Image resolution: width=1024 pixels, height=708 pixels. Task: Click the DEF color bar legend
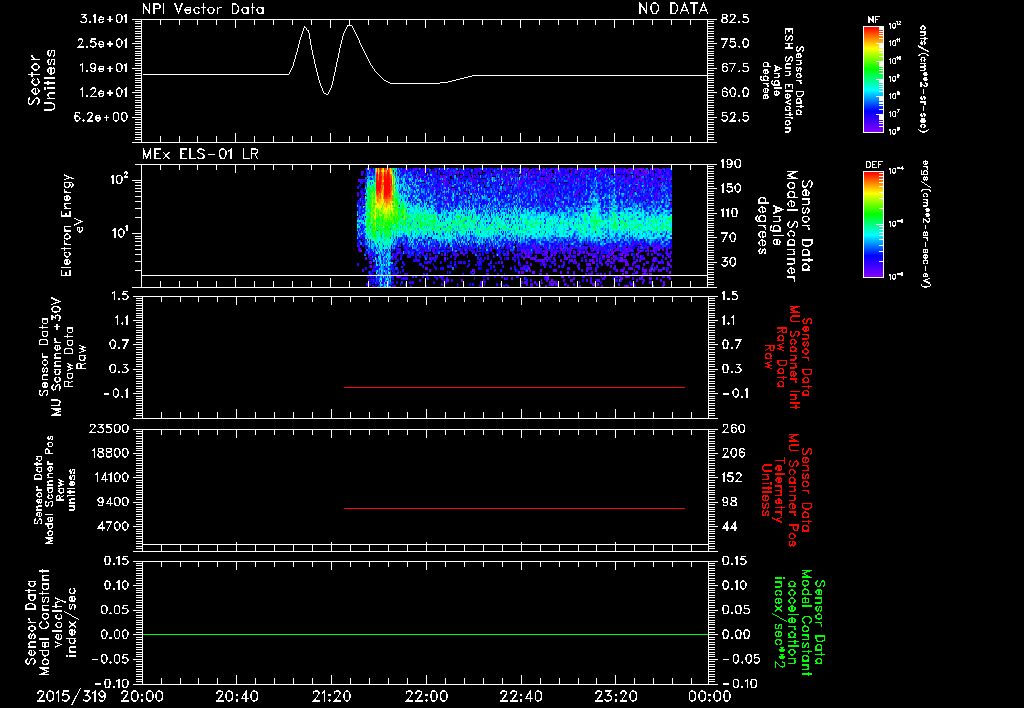tap(873, 224)
